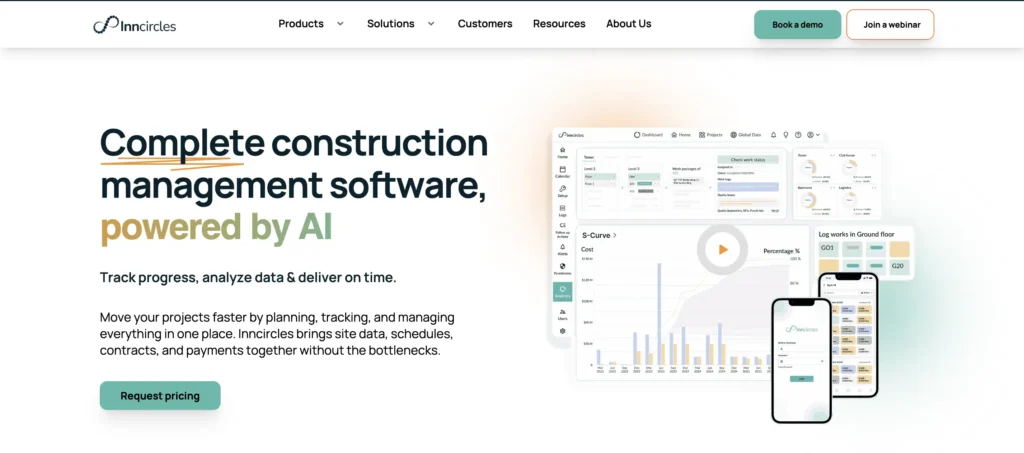The image size is (1024, 453).
Task: Click the notification bell in dashboard top bar
Action: (773, 134)
